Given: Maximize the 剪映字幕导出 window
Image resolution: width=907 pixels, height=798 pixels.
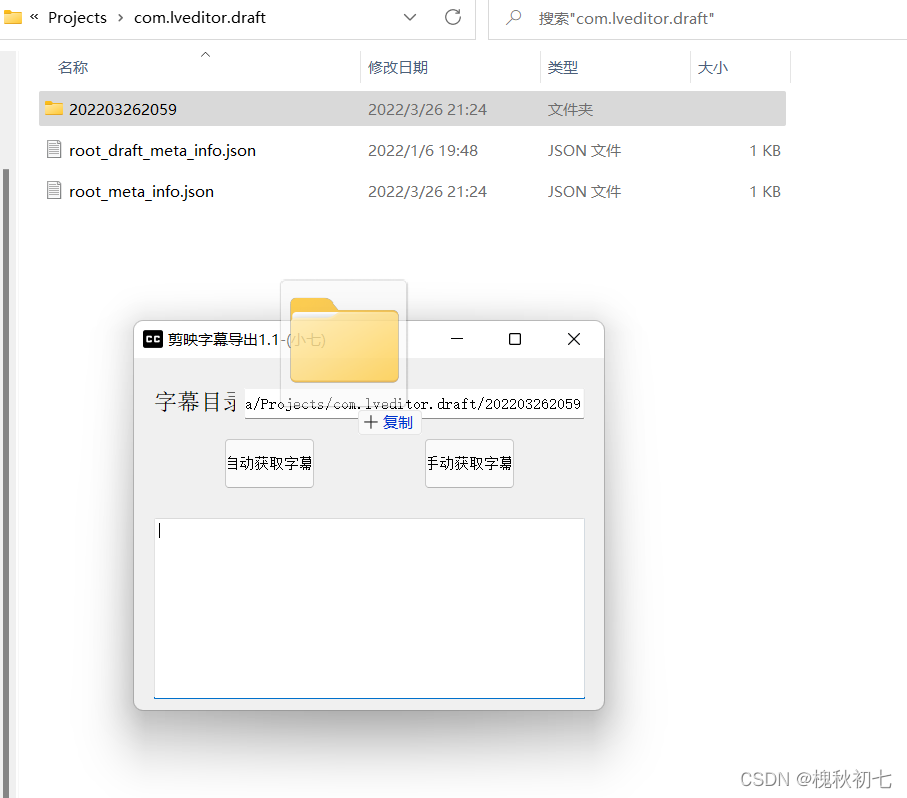Looking at the screenshot, I should pyautogui.click(x=515, y=339).
